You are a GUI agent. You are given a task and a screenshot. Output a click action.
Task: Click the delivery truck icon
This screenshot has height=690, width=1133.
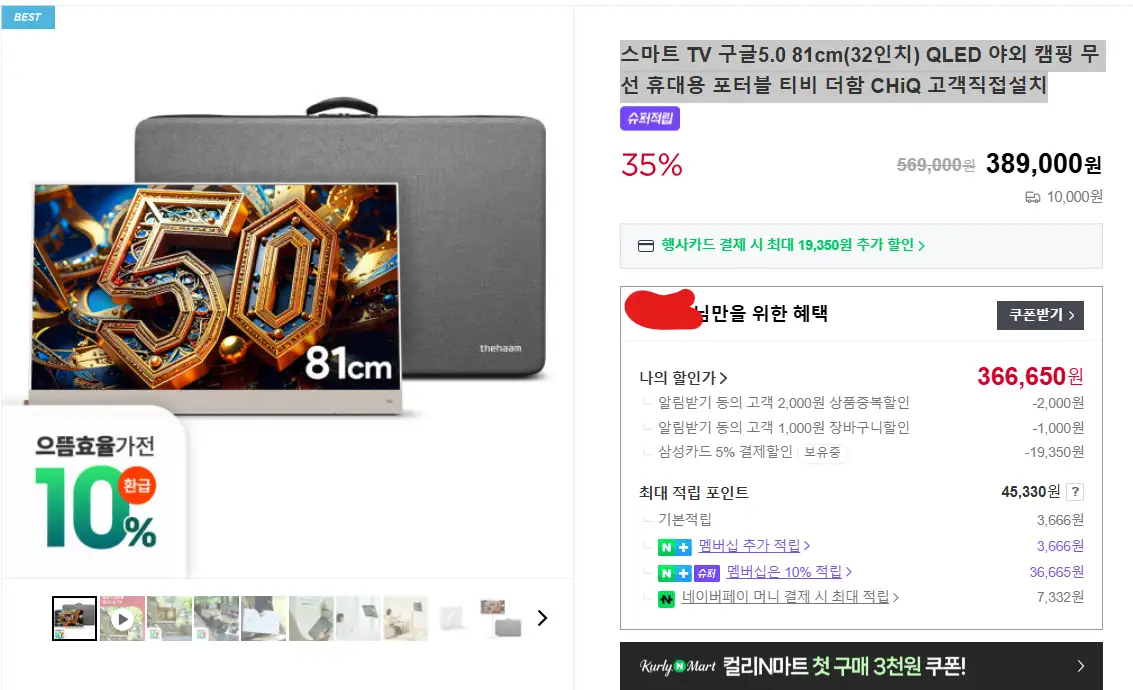coord(1033,197)
